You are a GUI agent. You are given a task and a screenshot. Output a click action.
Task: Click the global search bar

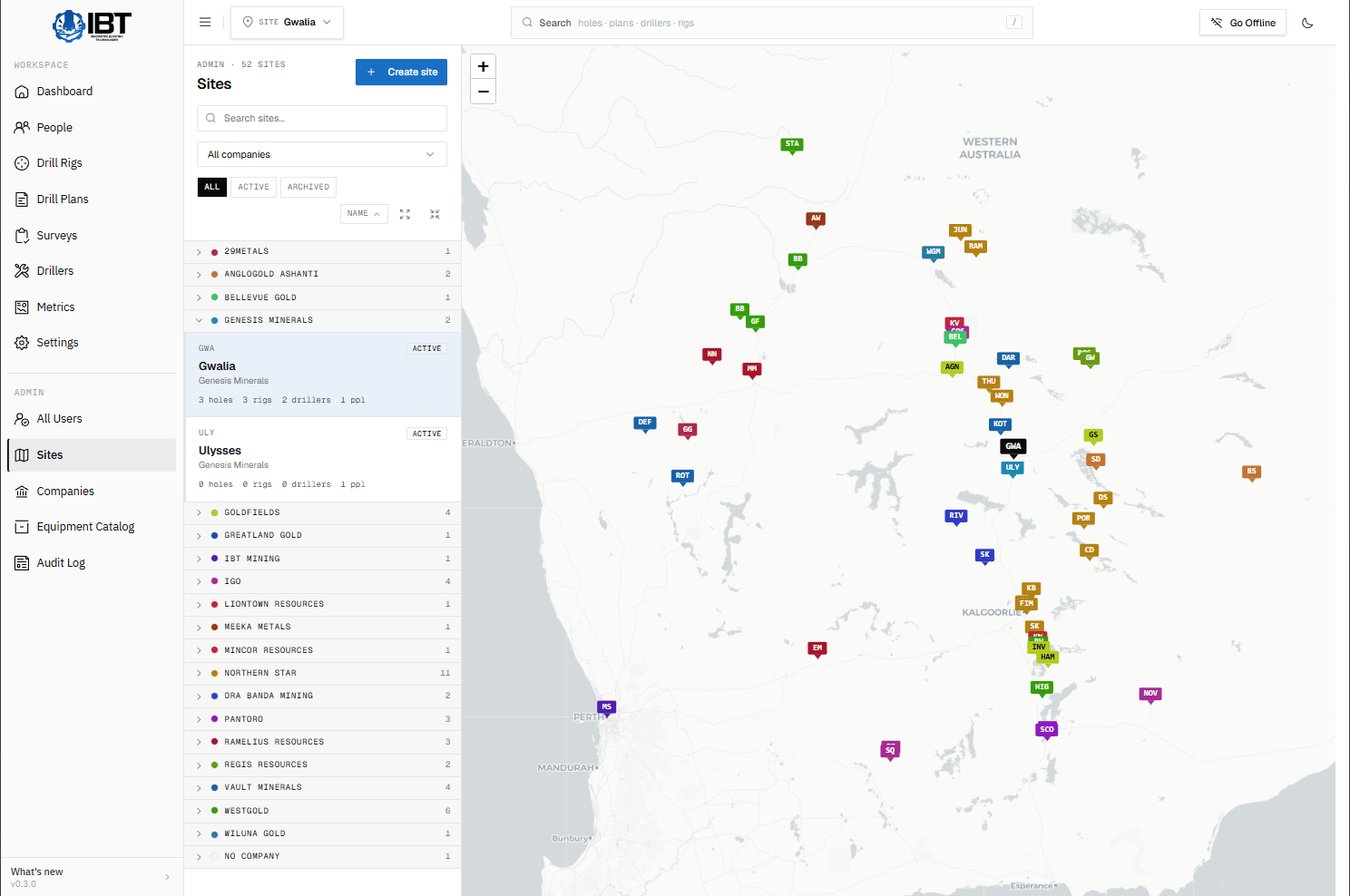[x=772, y=23]
